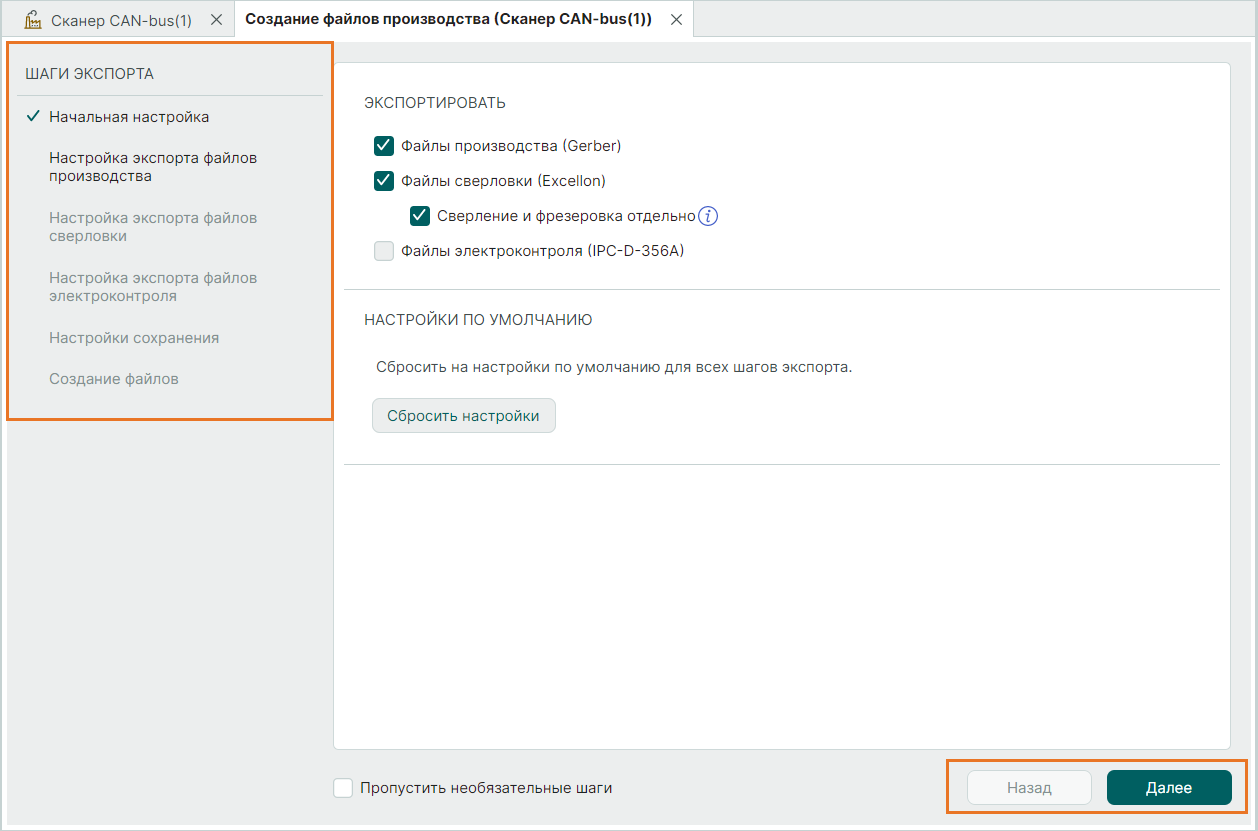Image resolution: width=1258 pixels, height=831 pixels.
Task: Close the Сканер CAN-bus(1) tab
Action: click(216, 20)
